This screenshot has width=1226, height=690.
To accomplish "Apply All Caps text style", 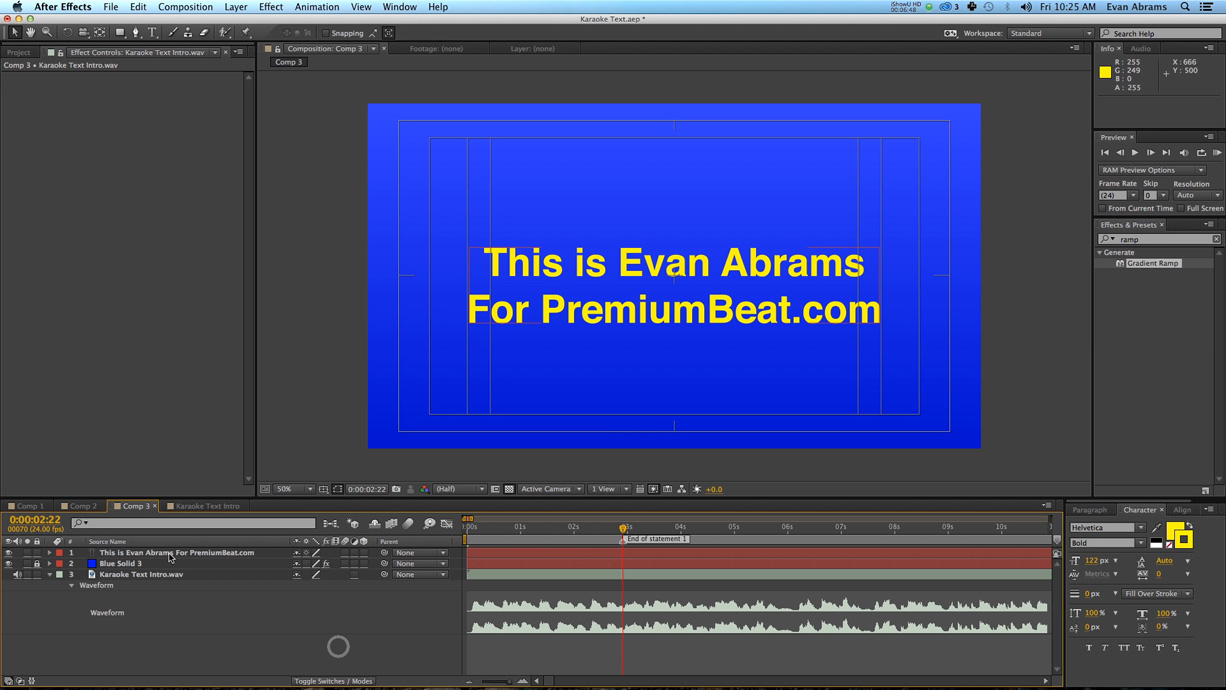I will click(x=1124, y=647).
